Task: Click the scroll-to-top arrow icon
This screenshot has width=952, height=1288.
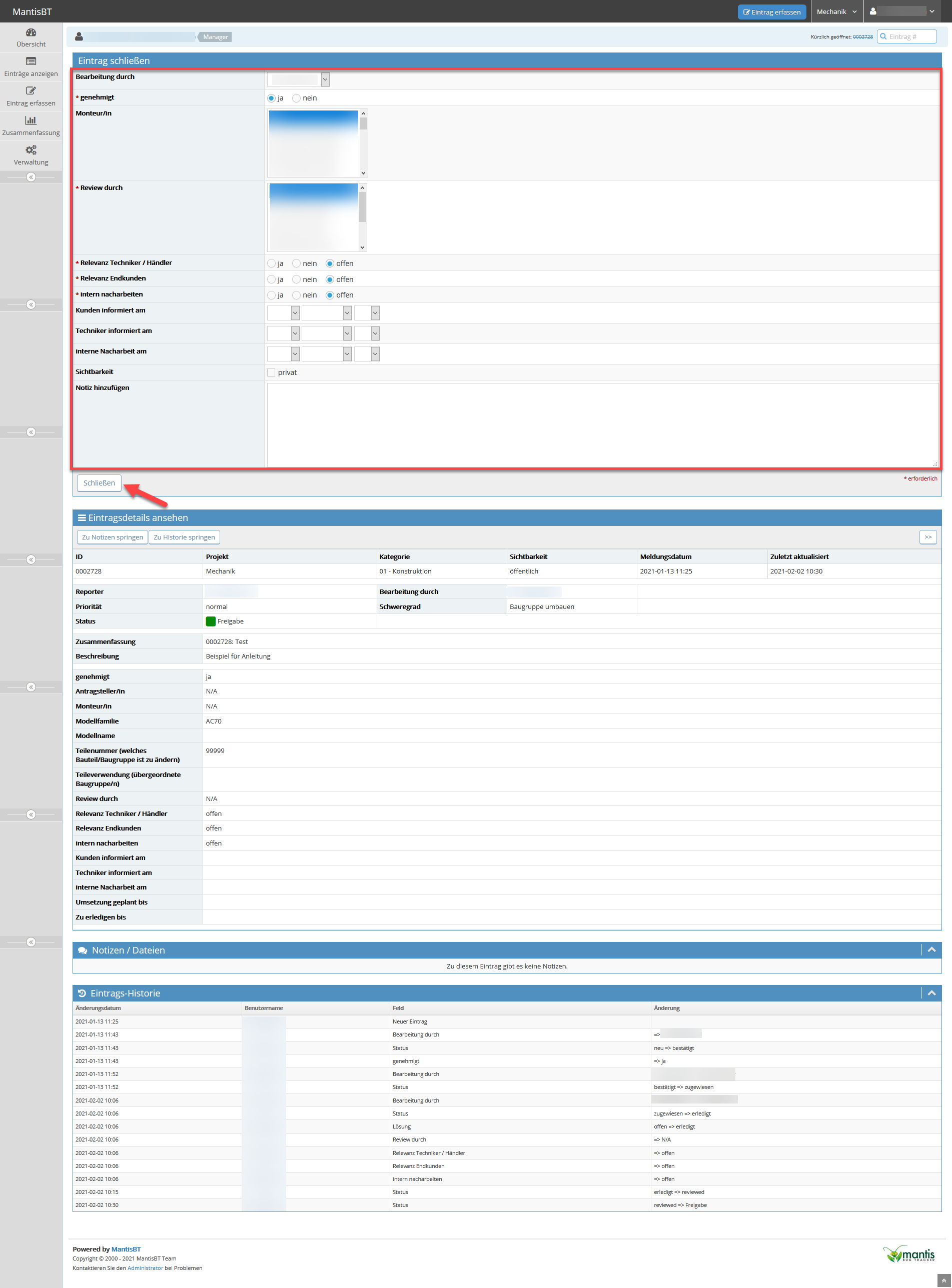Action: (943, 1280)
